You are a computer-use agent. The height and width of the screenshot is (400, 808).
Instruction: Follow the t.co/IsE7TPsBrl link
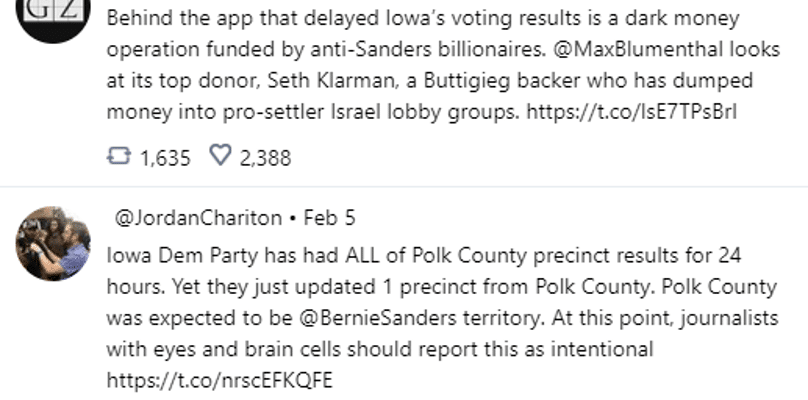click(632, 111)
